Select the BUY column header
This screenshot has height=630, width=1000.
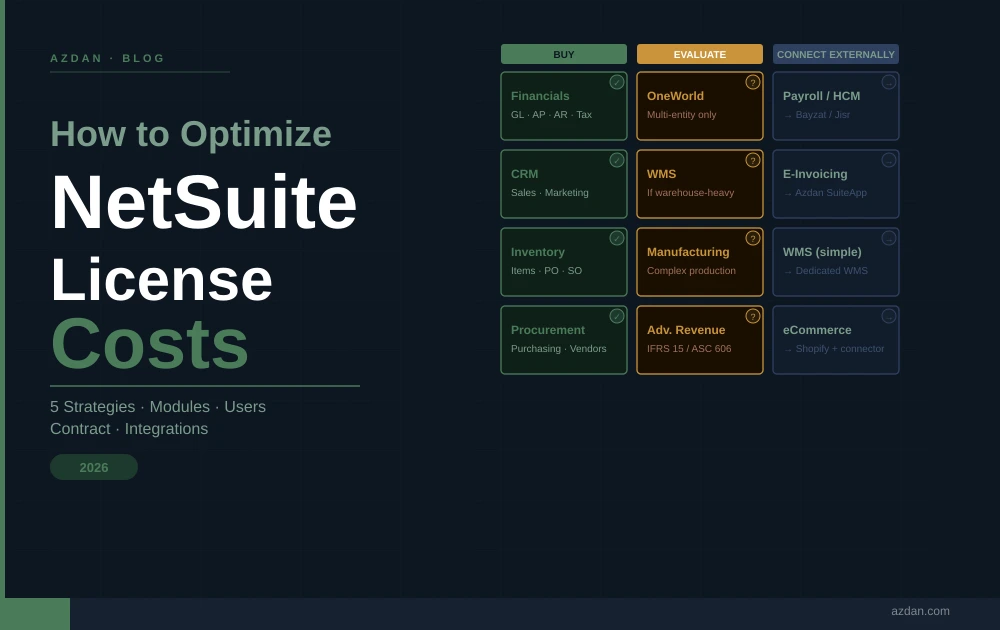564,54
